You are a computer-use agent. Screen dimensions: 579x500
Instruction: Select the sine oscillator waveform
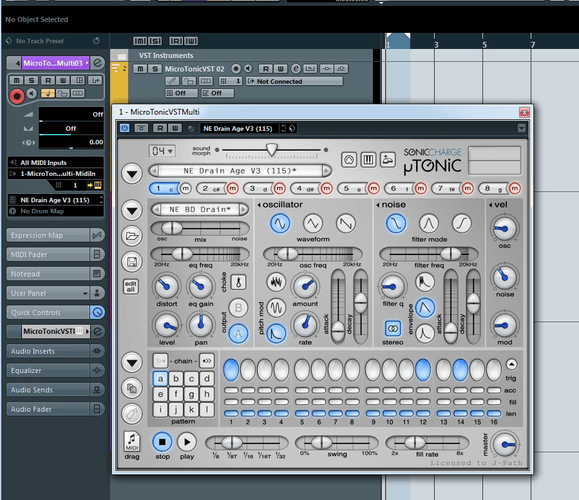280,224
